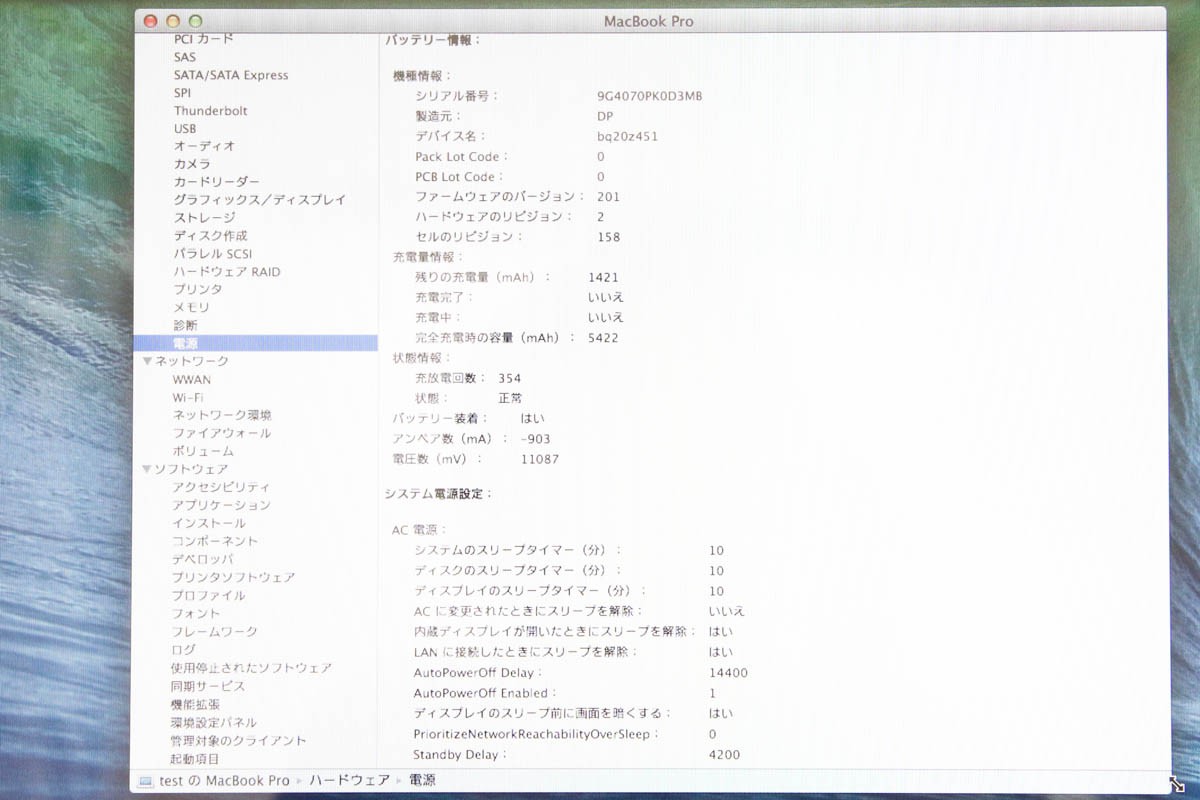Select Thunderbolt in the hardware list
Image resolution: width=1200 pixels, height=800 pixels.
(210, 110)
